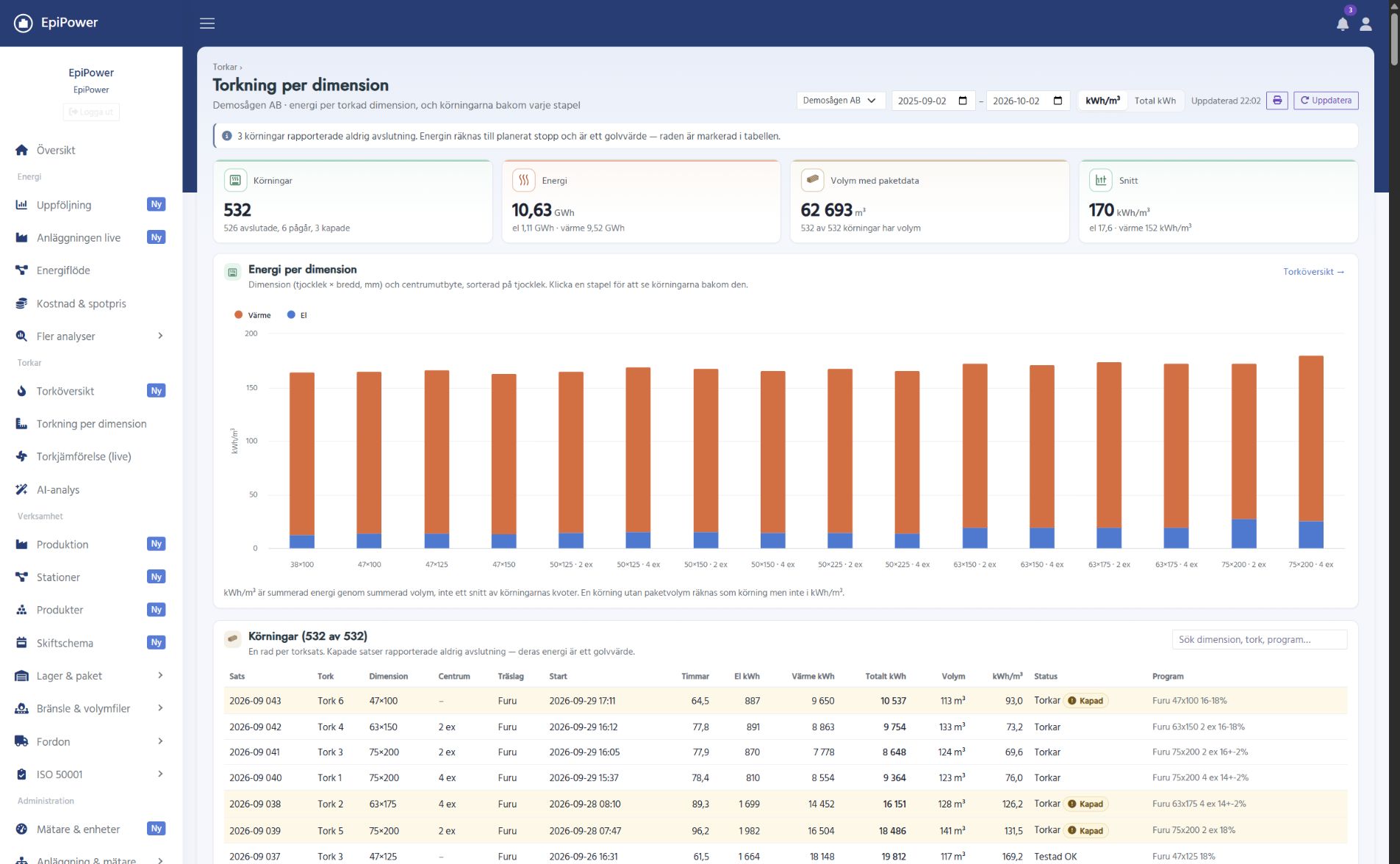Click the print icon button

(1277, 101)
